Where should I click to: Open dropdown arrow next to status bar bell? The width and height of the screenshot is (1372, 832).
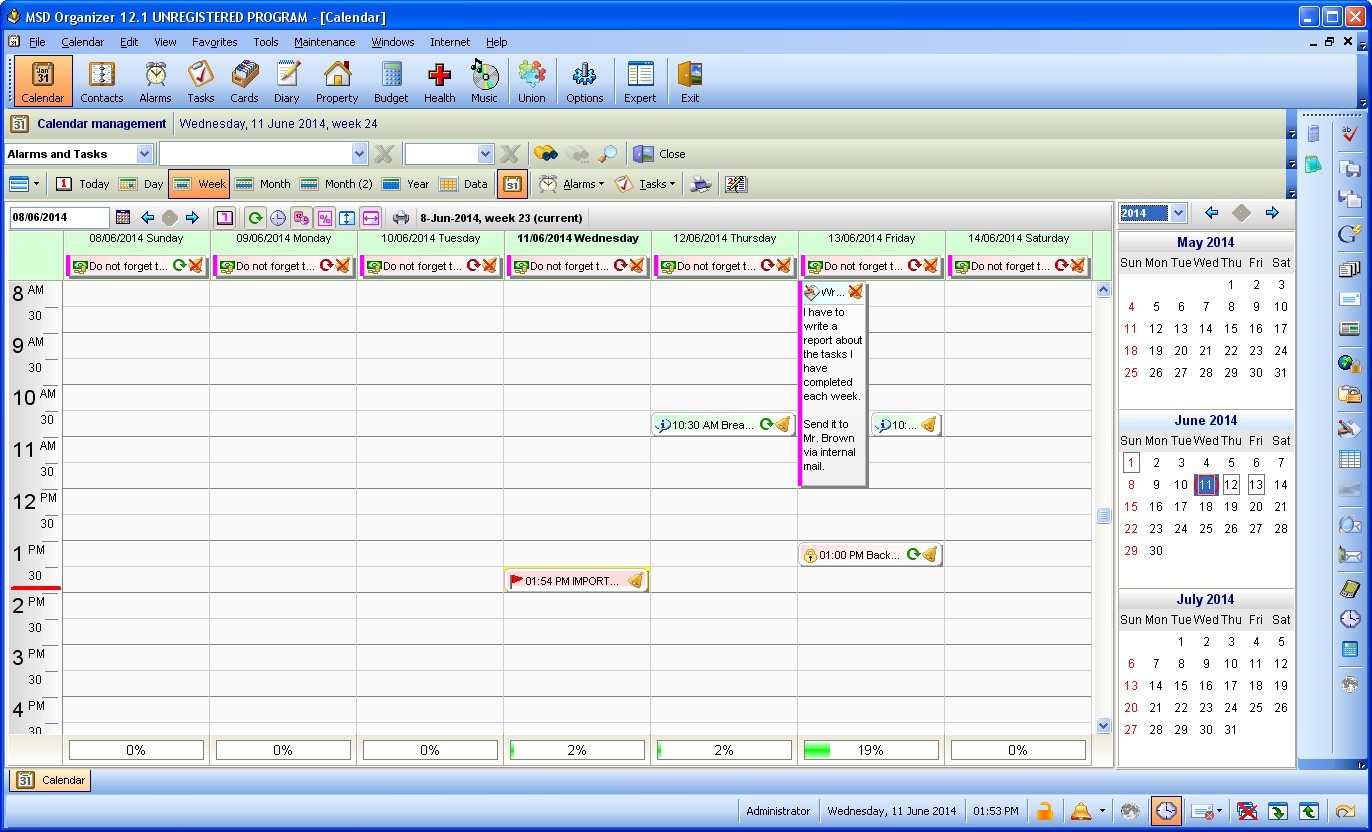(x=1102, y=811)
